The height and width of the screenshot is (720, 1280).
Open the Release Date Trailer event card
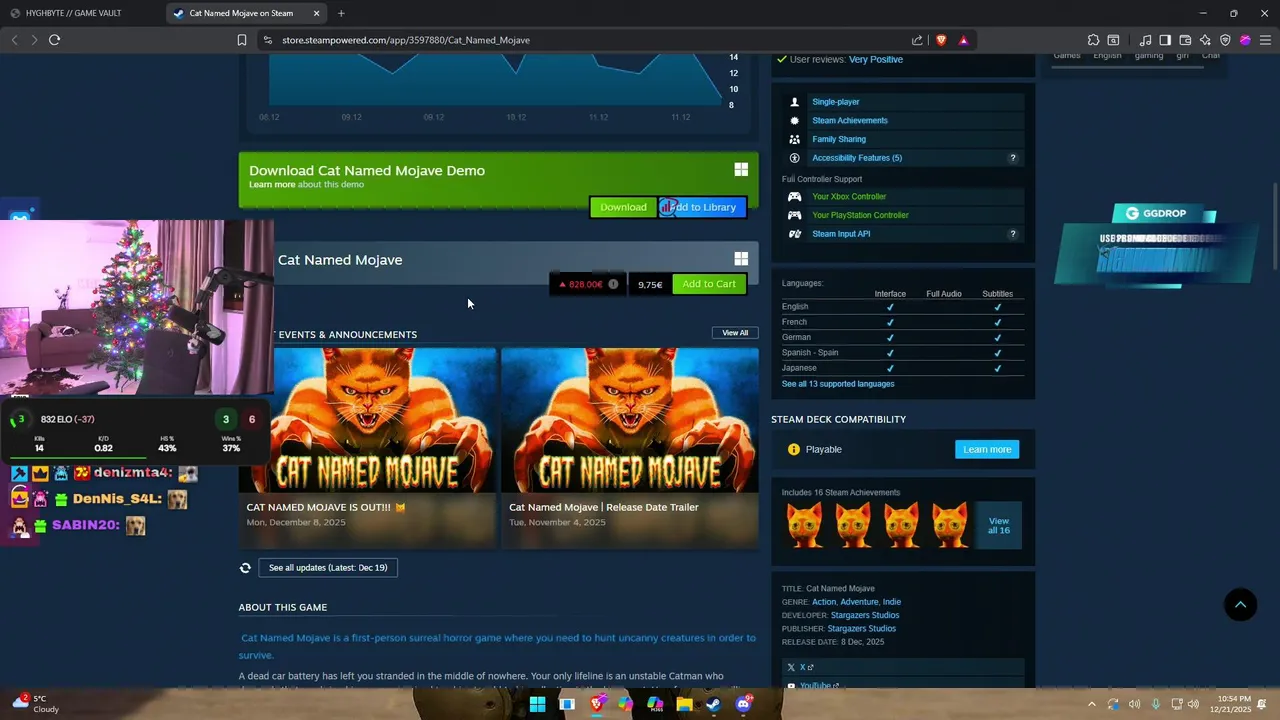pyautogui.click(x=630, y=447)
